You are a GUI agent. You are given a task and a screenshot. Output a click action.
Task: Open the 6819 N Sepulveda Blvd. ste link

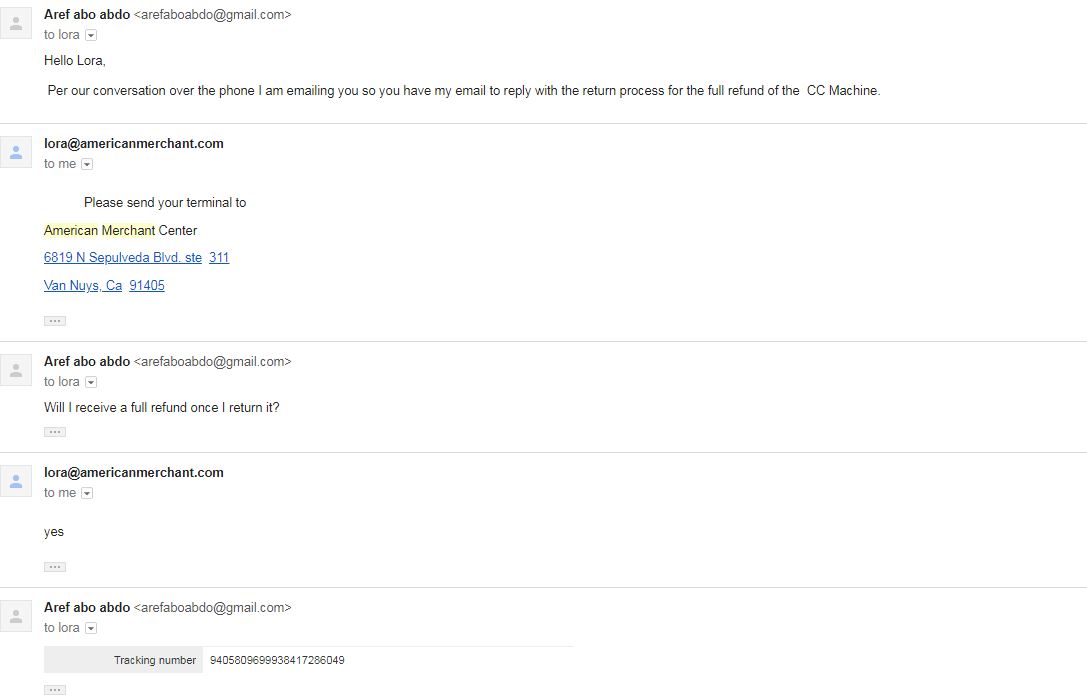click(x=123, y=258)
